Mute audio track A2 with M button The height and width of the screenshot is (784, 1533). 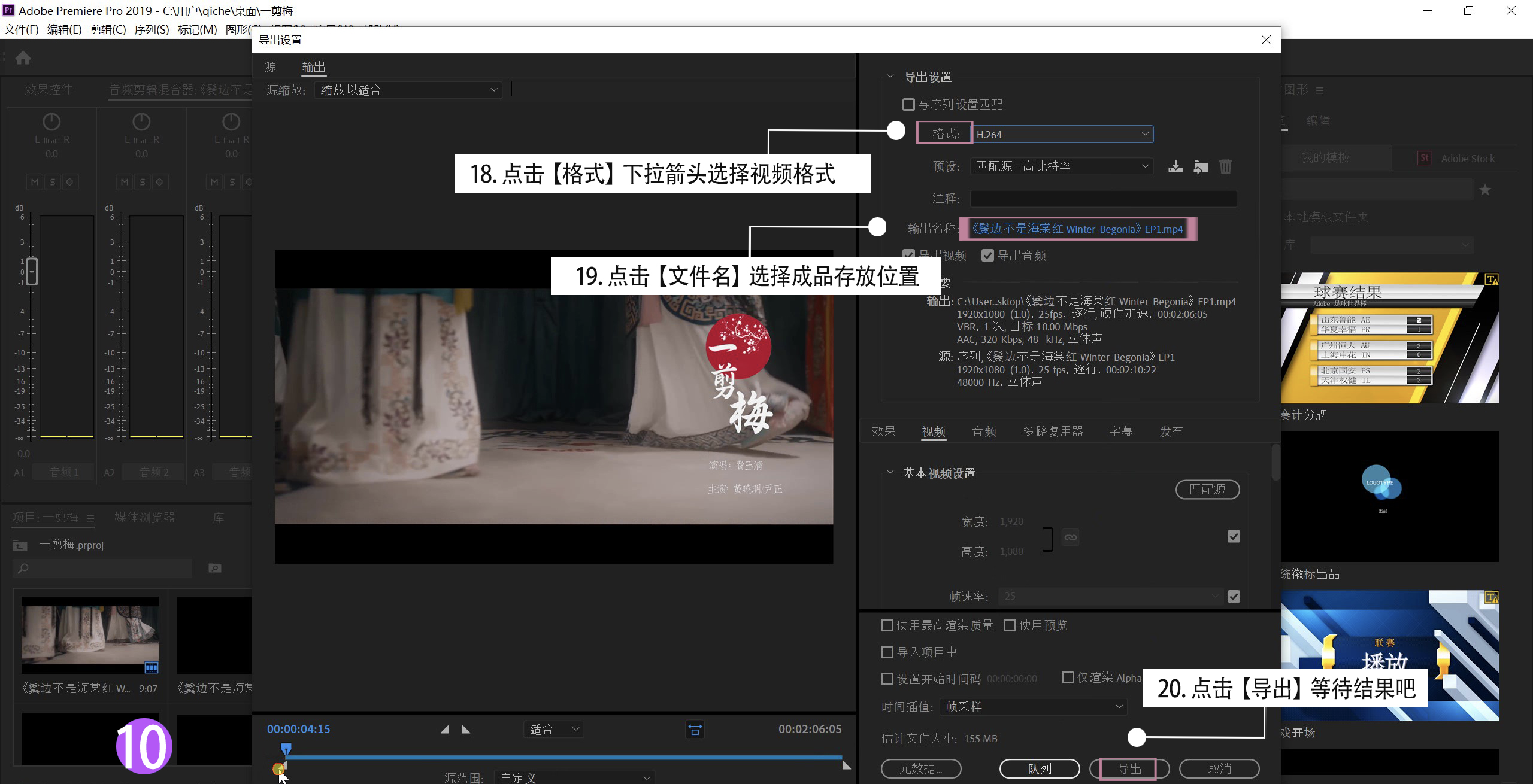coord(125,182)
